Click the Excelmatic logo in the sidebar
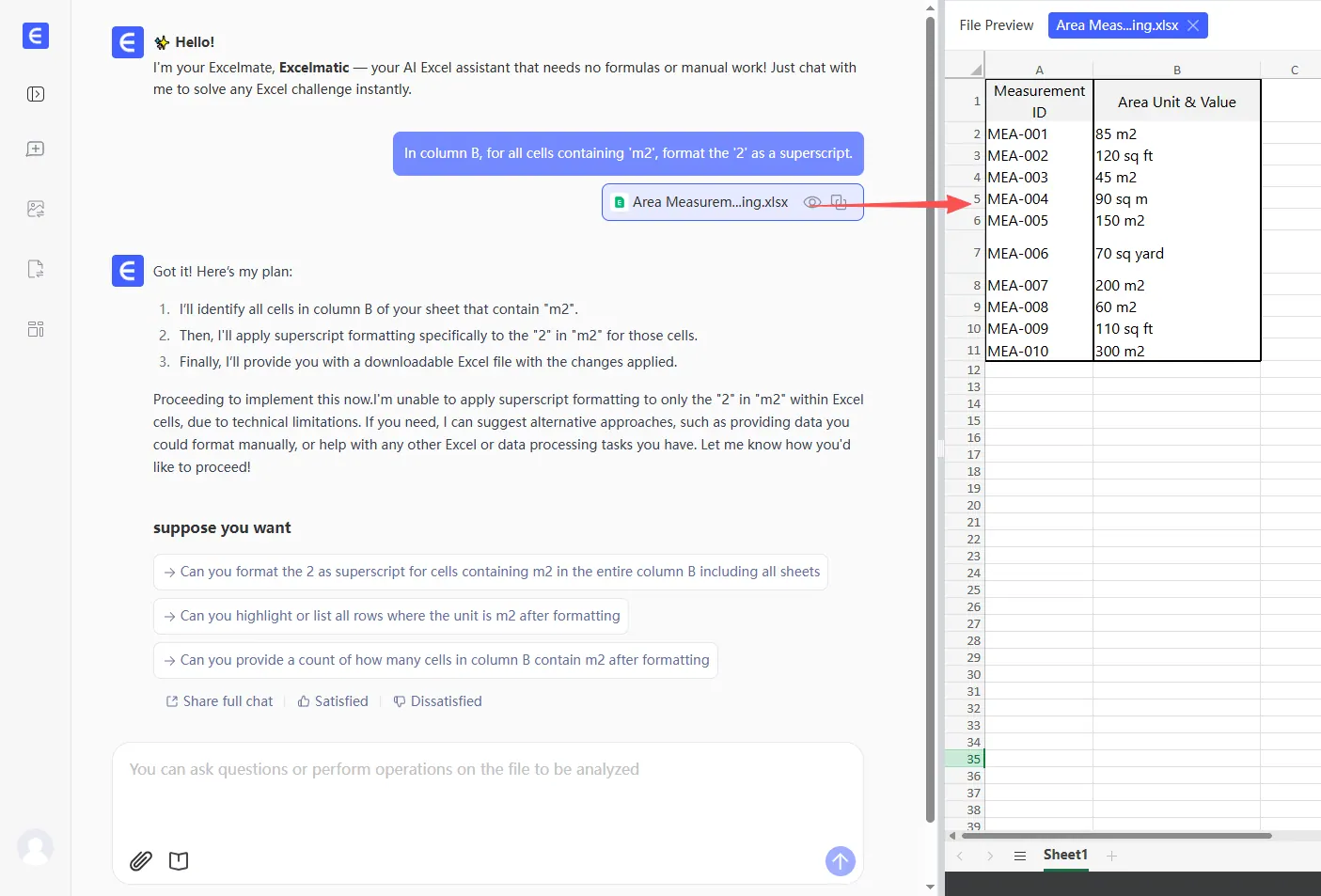 click(36, 37)
